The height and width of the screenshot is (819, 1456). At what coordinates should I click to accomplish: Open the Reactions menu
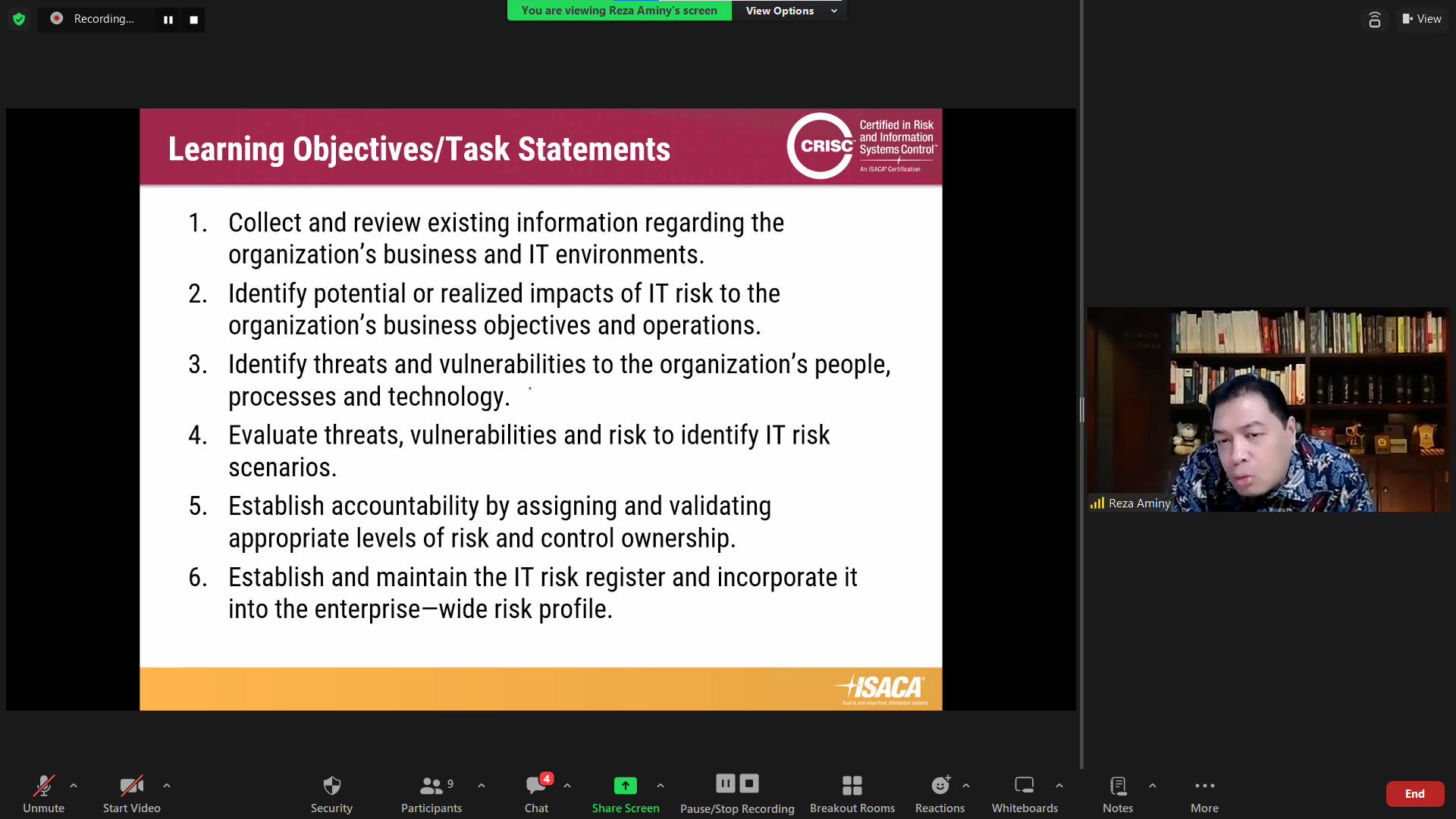coord(940,786)
